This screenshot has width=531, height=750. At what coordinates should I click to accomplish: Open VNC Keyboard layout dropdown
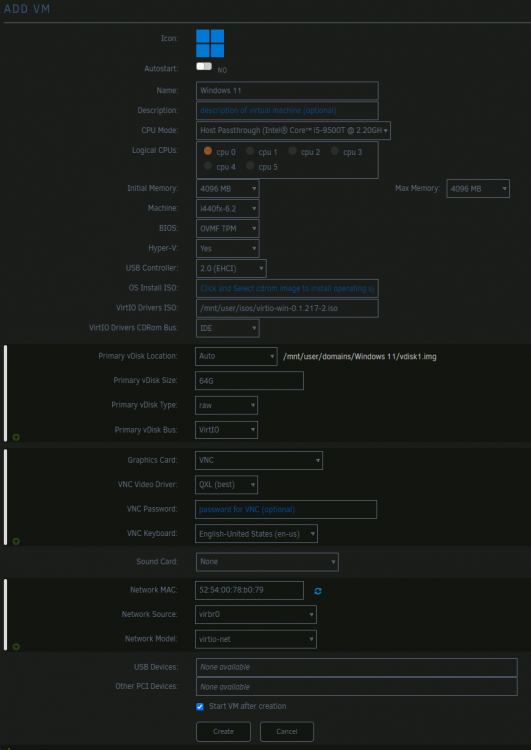point(256,534)
